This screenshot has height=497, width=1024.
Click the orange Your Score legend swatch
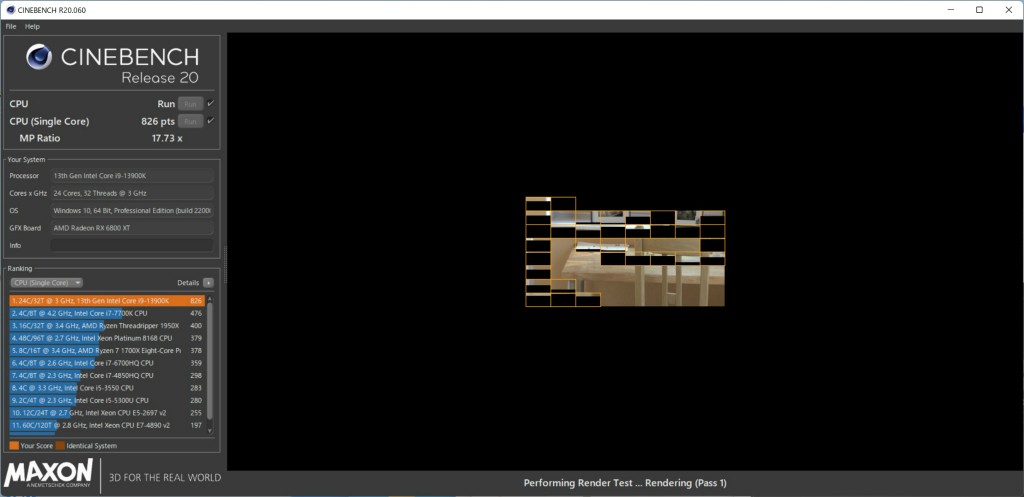tap(14, 446)
